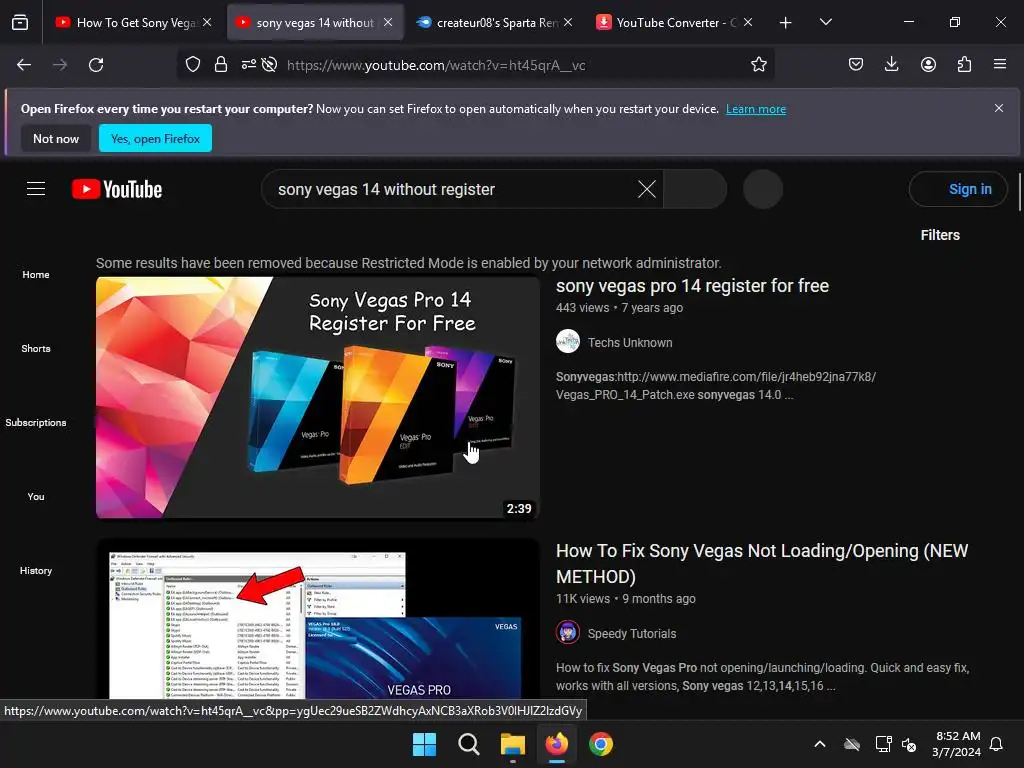
Task: Click the Speedy Tutorials channel avatar
Action: point(568,633)
